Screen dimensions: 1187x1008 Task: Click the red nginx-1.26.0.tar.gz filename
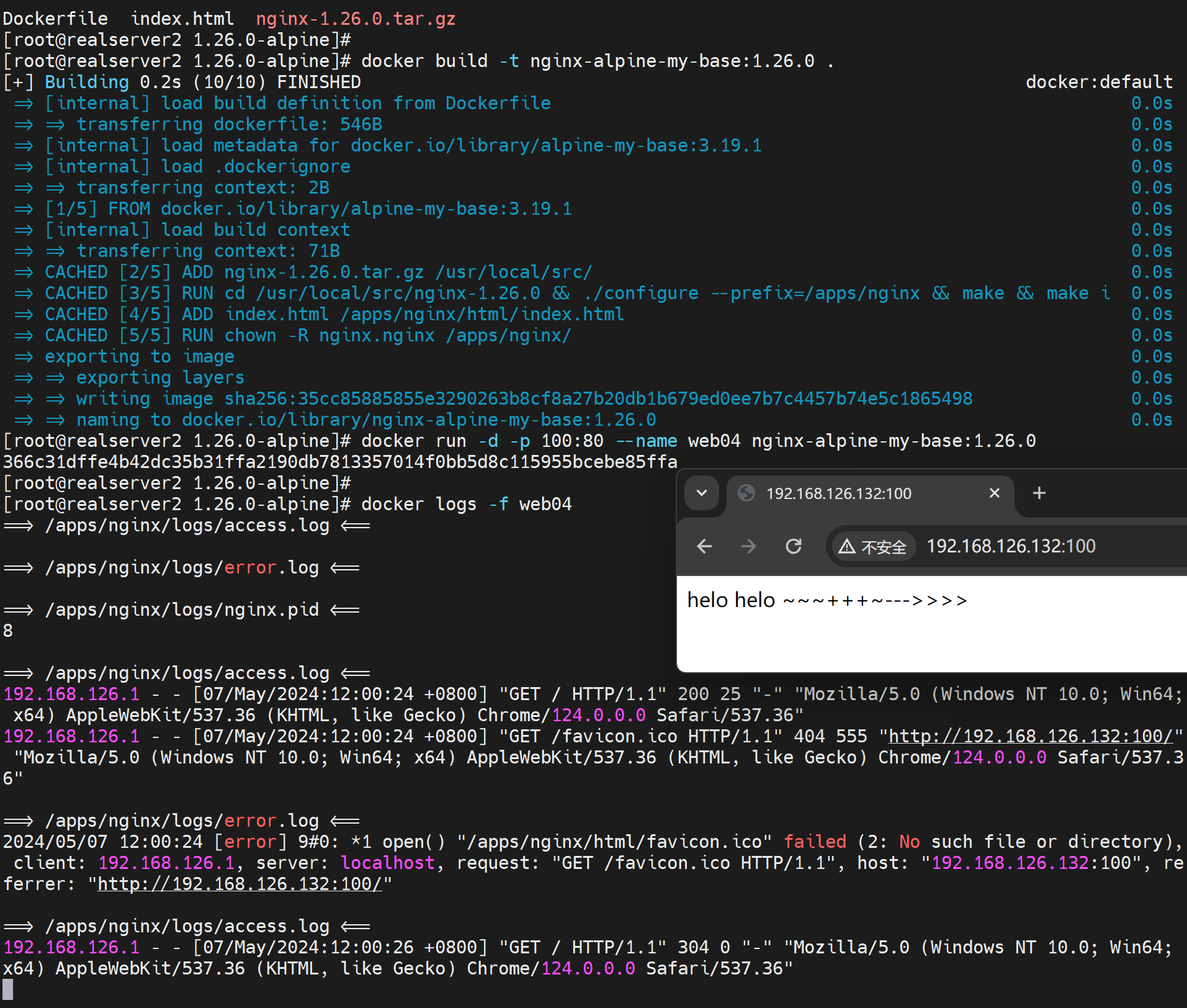tap(356, 19)
